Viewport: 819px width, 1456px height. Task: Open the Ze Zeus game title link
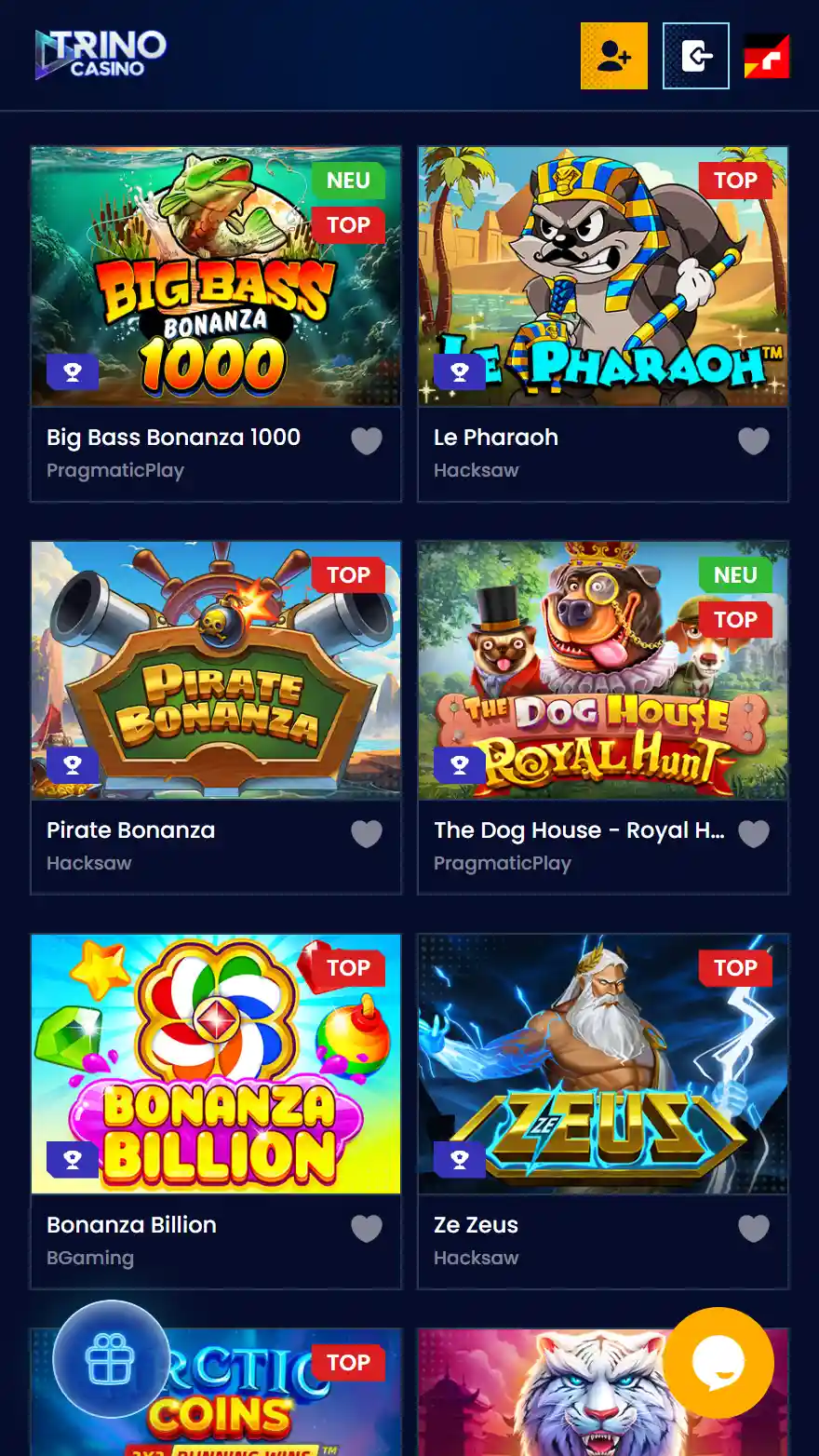pyautogui.click(x=476, y=1224)
